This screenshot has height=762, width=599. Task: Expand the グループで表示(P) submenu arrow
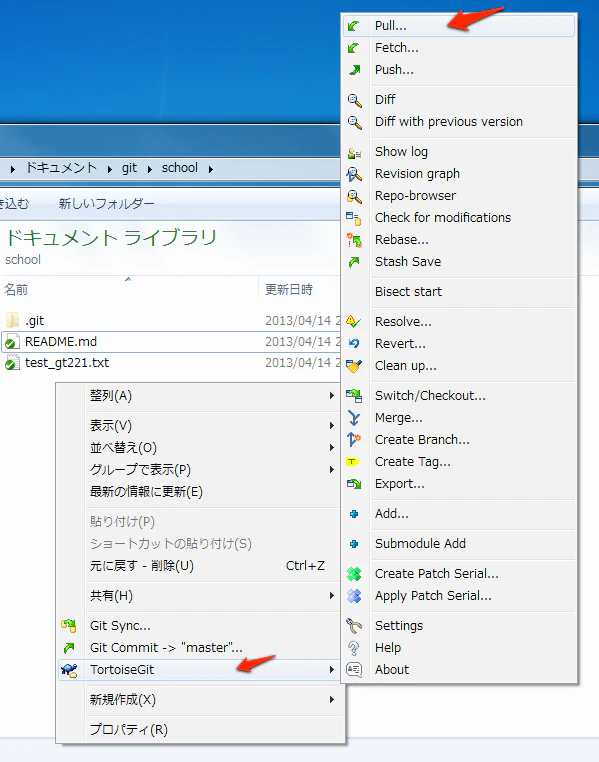332,469
